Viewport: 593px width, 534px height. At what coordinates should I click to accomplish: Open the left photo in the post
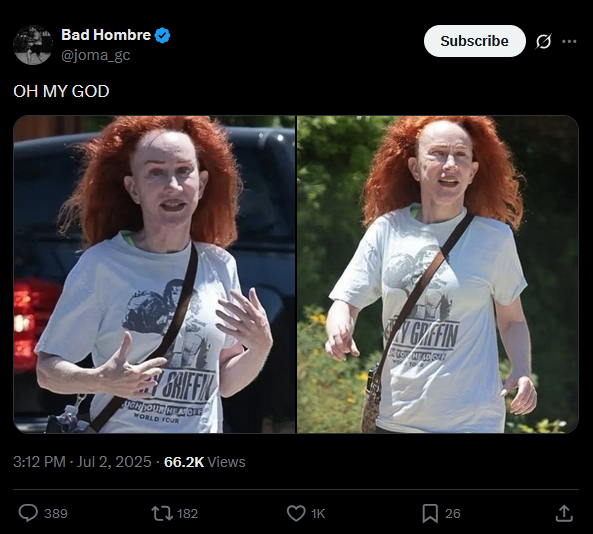tap(154, 274)
